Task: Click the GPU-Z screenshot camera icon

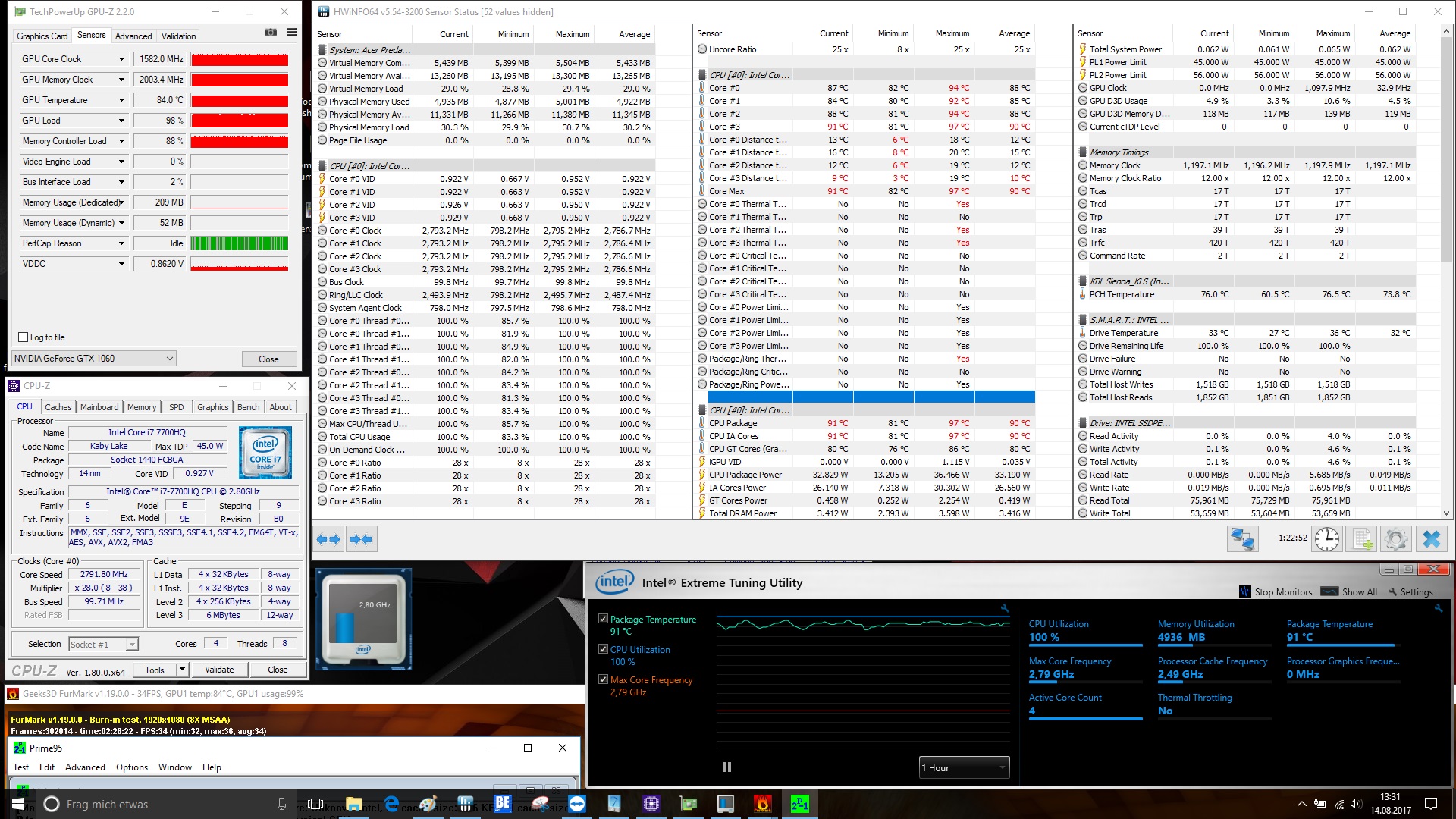Action: click(x=270, y=33)
